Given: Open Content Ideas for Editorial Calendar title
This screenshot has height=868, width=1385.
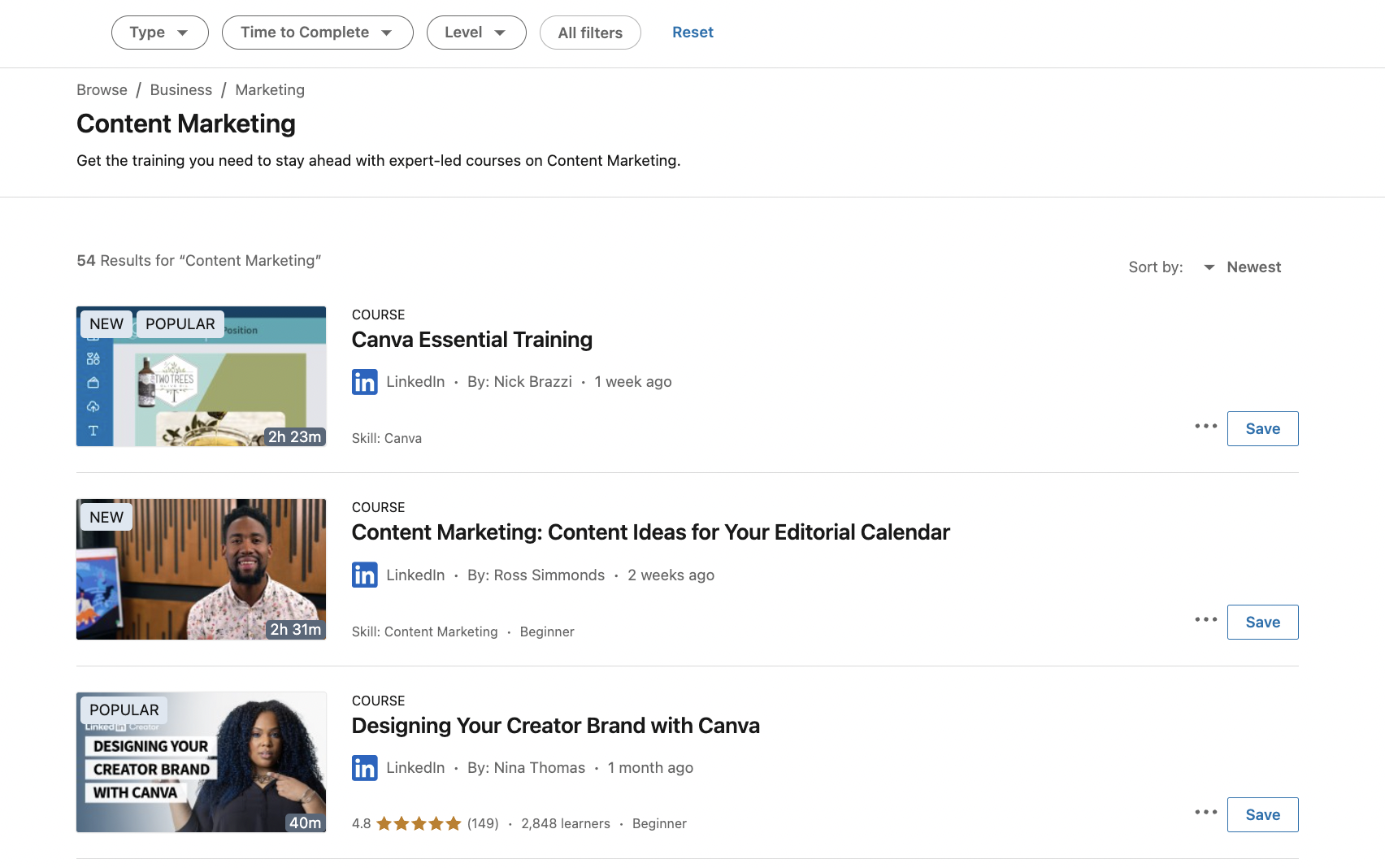Looking at the screenshot, I should (x=650, y=532).
